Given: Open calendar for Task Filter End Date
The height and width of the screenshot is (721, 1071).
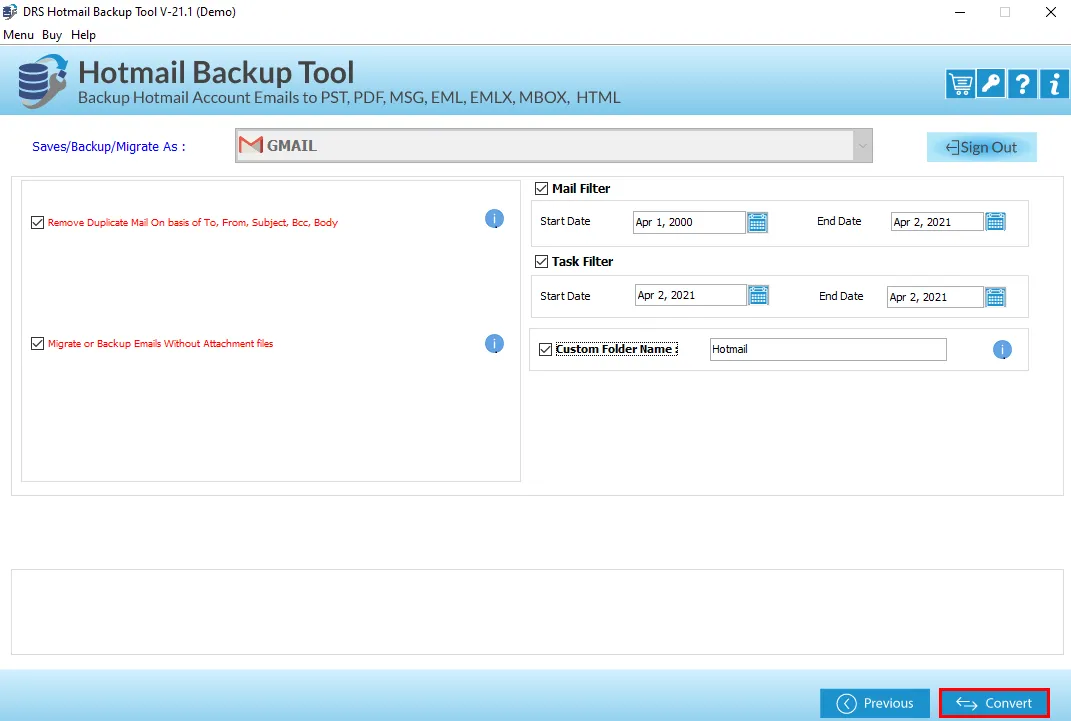Looking at the screenshot, I should click(x=996, y=297).
